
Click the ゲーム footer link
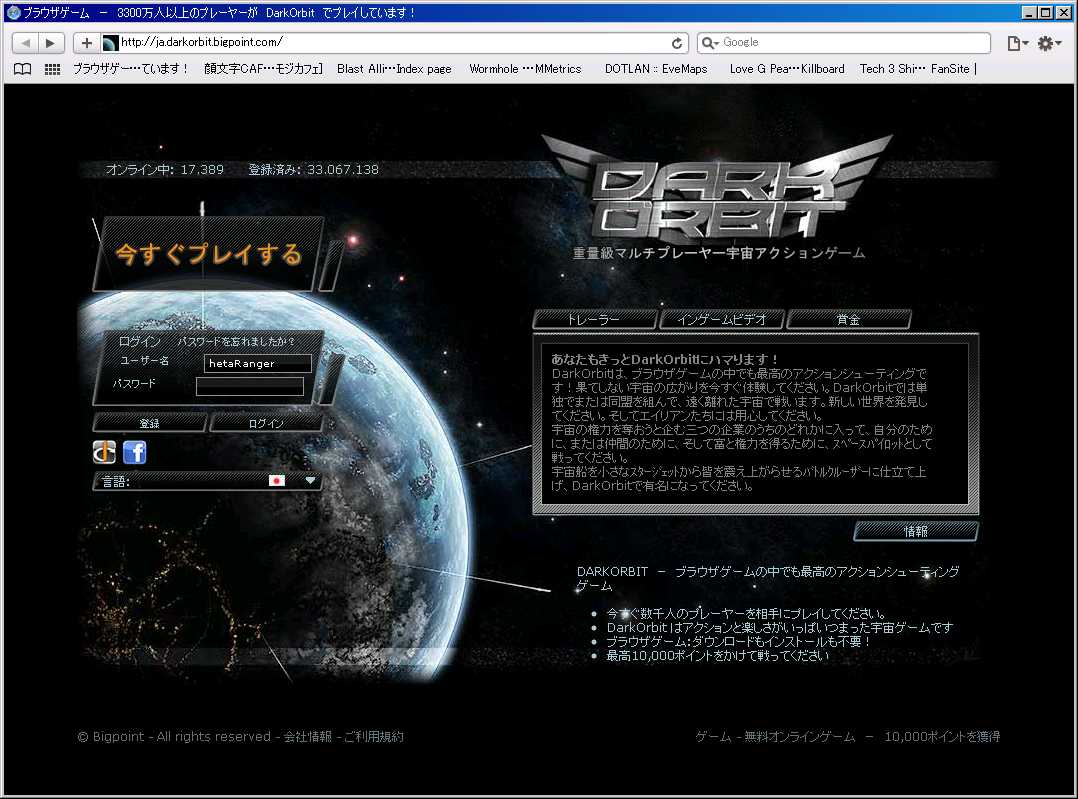coord(713,736)
